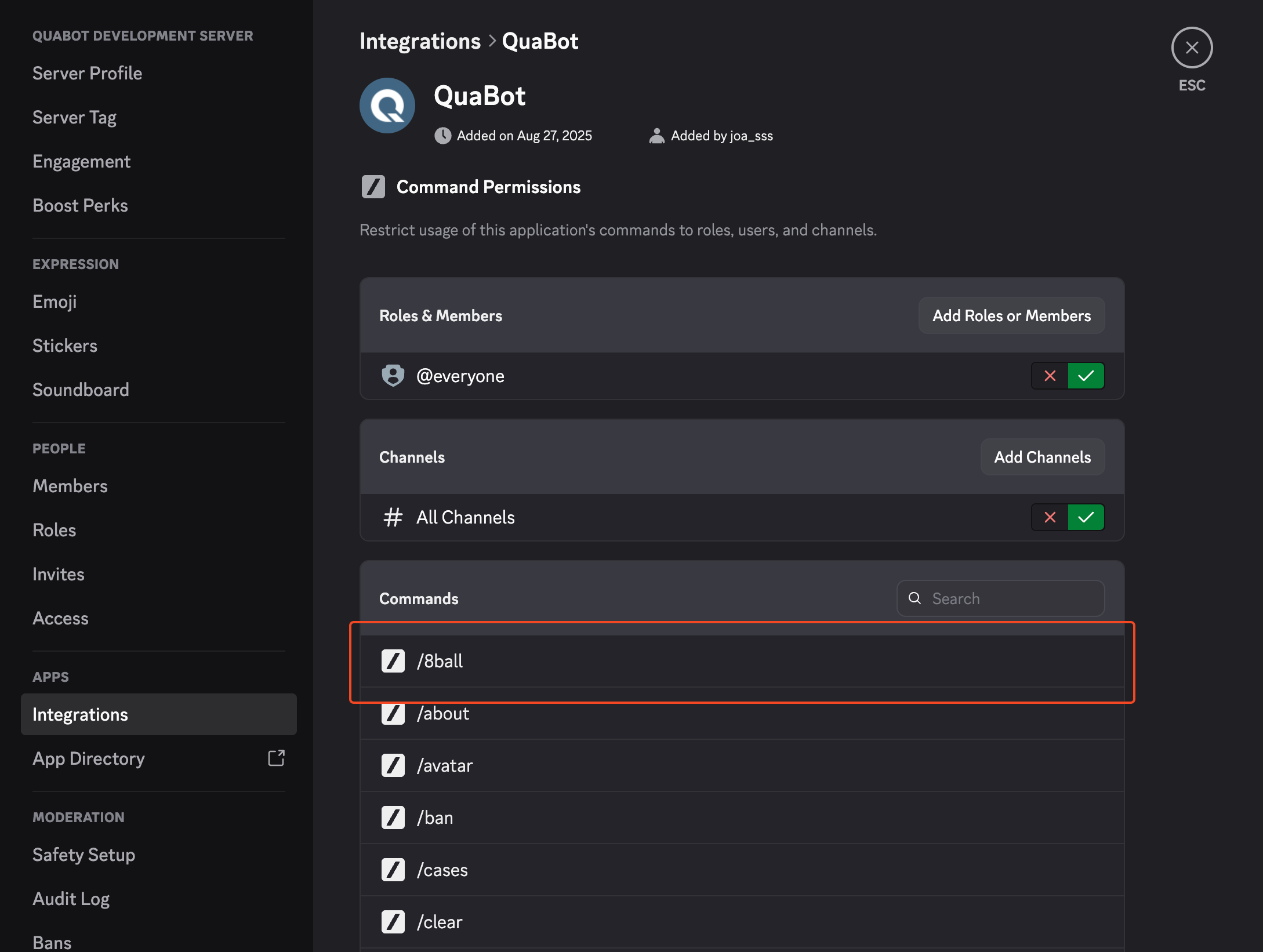
Task: Click the Added on Aug 27, 2025 text
Action: coord(524,136)
